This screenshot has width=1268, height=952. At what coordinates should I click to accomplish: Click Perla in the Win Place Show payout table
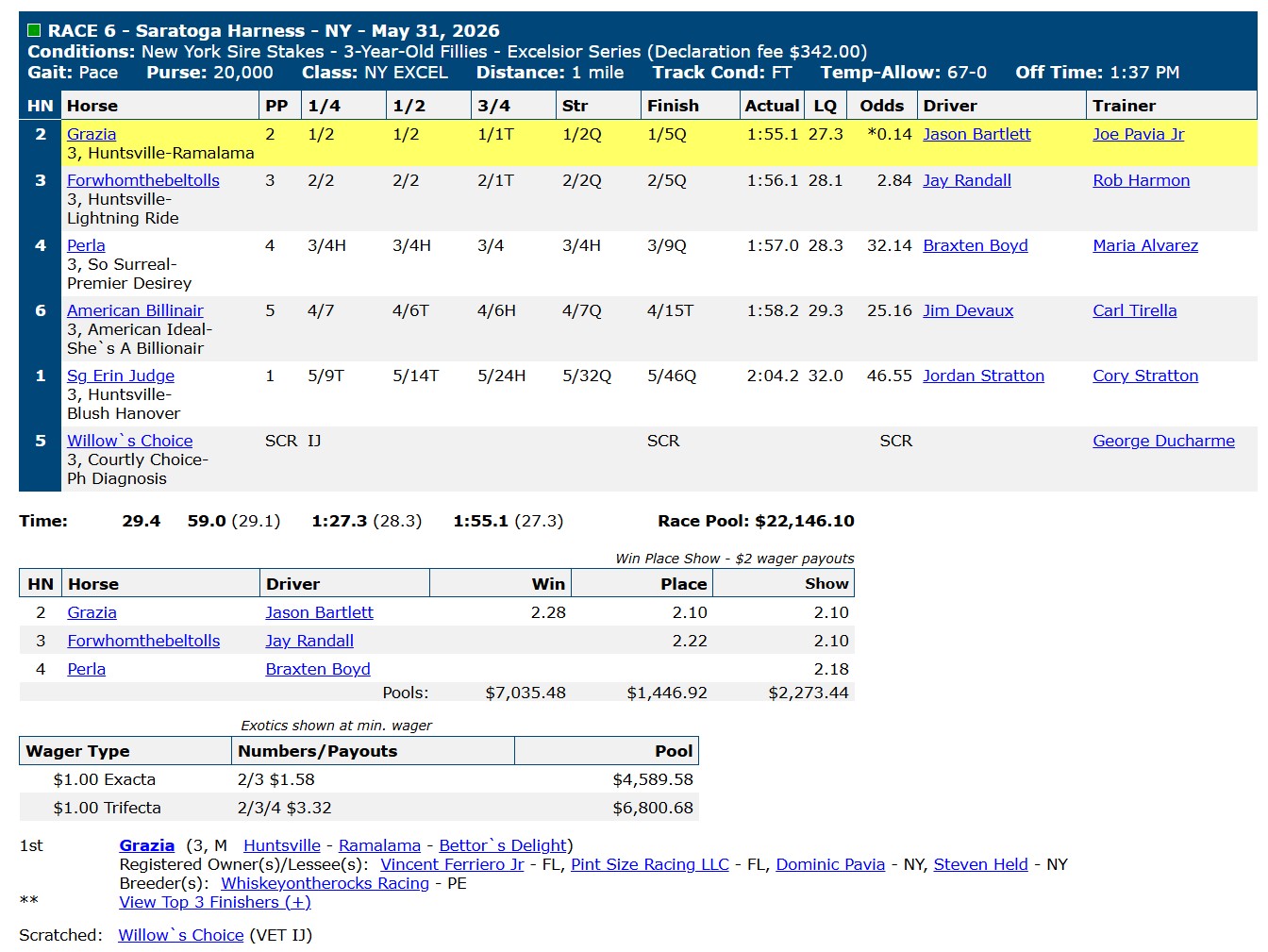tap(87, 669)
